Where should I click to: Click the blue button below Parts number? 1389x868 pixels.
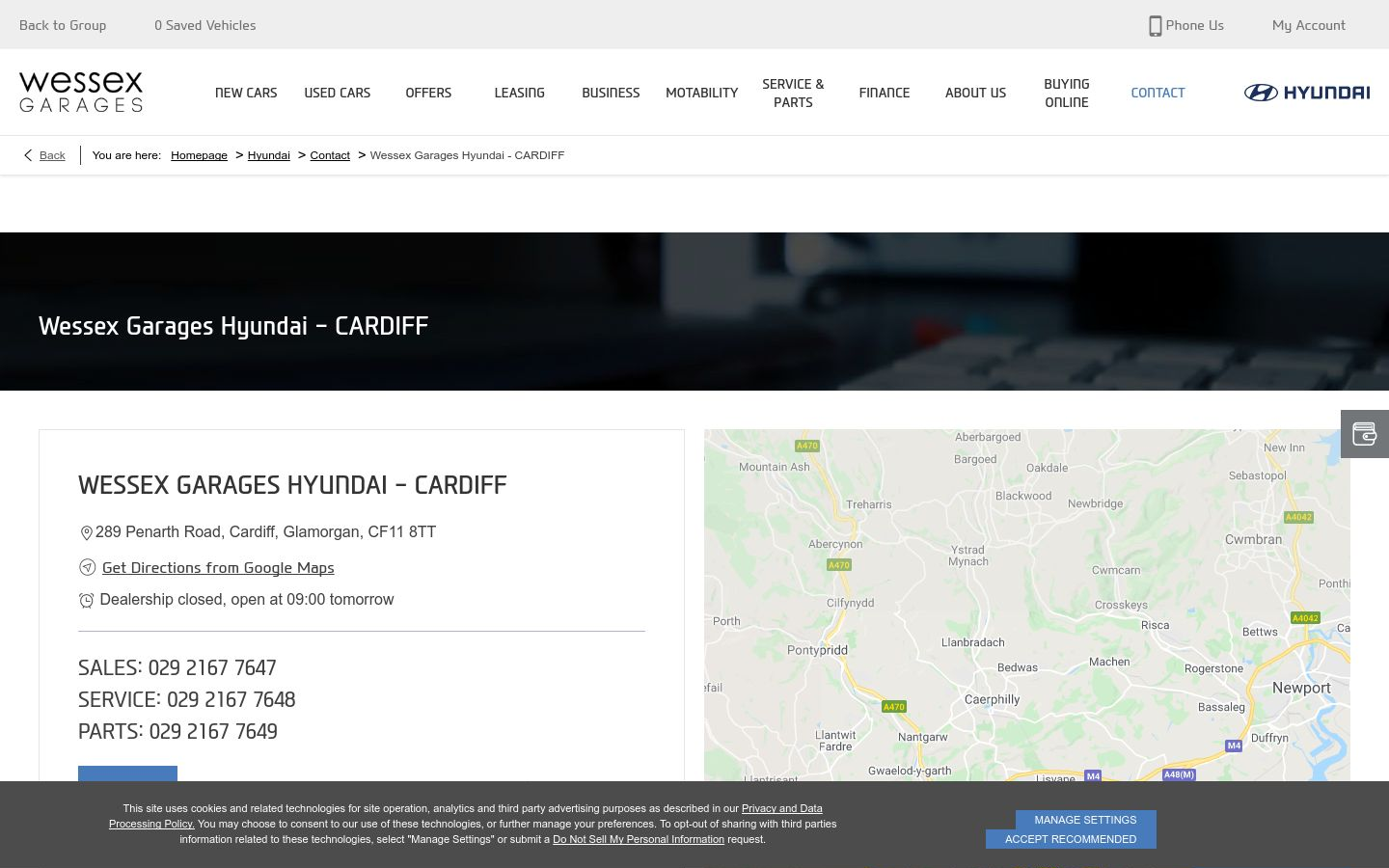coord(127,773)
